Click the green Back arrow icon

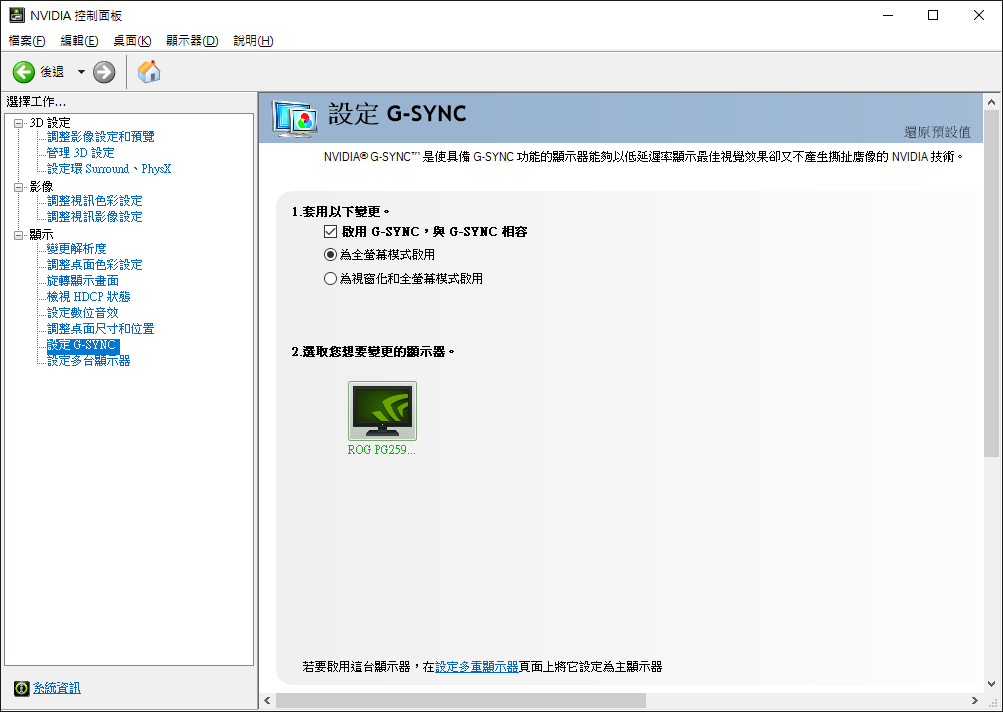pos(24,72)
